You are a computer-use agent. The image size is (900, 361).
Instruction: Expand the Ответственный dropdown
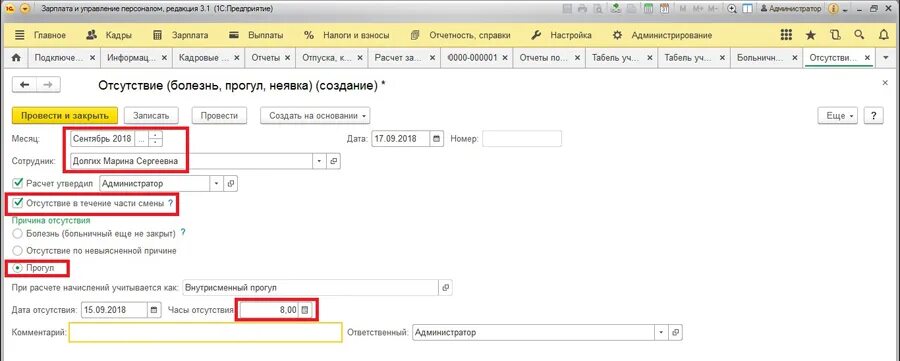(662, 332)
